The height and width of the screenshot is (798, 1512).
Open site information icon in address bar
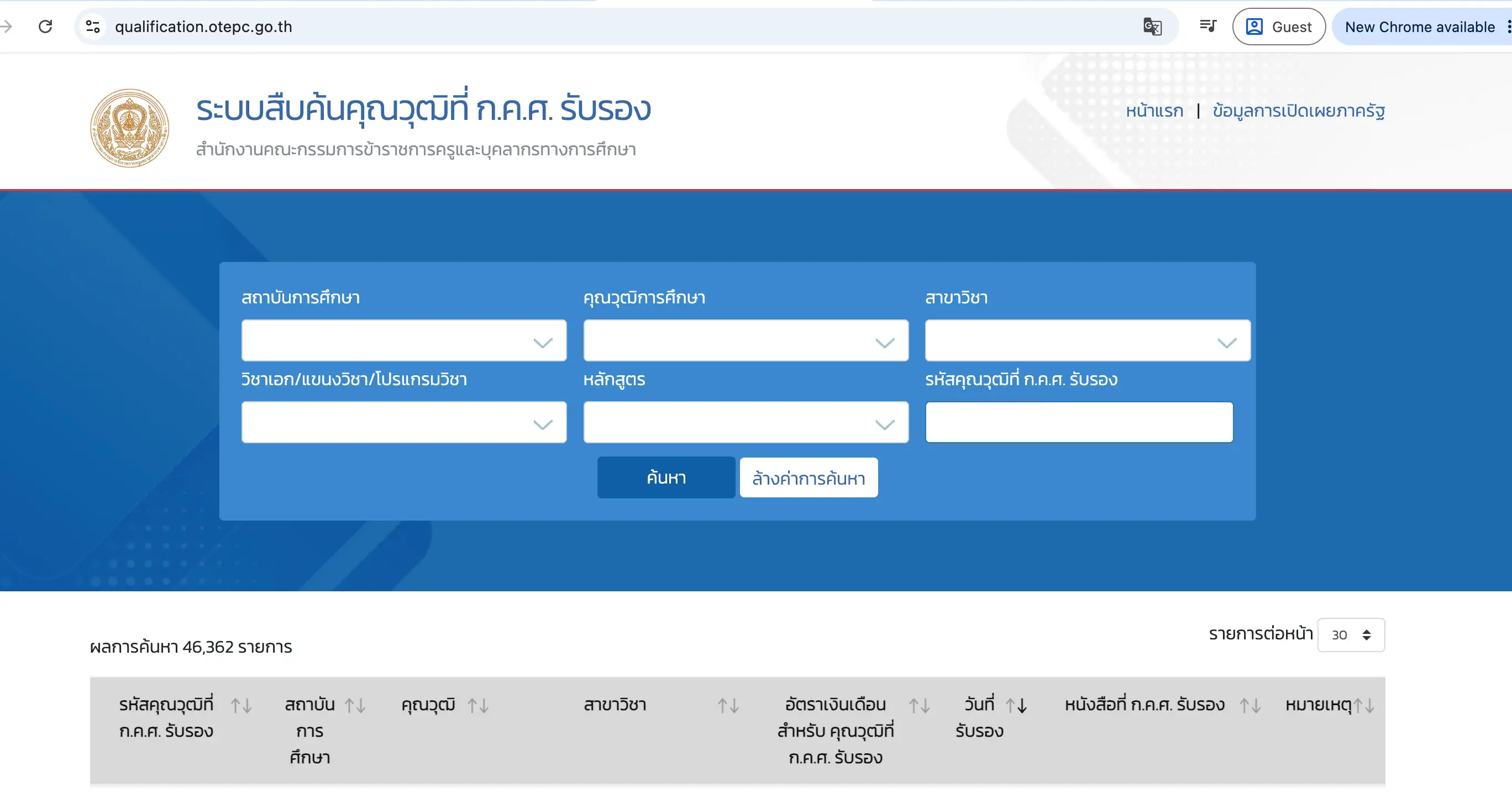tap(93, 27)
